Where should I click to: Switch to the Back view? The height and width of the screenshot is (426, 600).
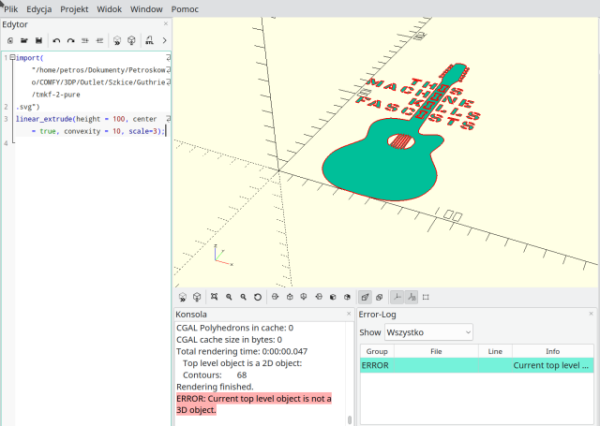pyautogui.click(x=347, y=297)
